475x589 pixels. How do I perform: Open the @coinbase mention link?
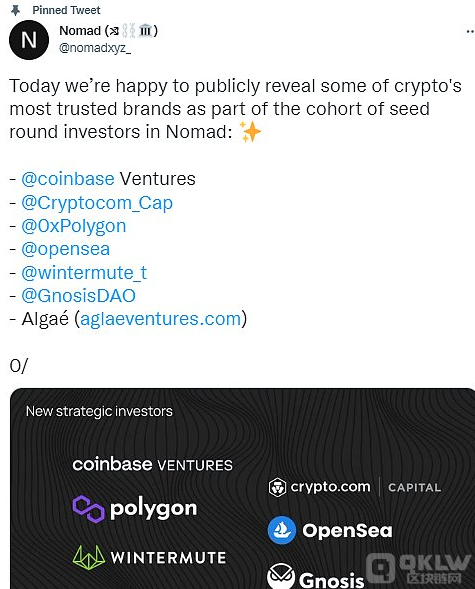68,179
